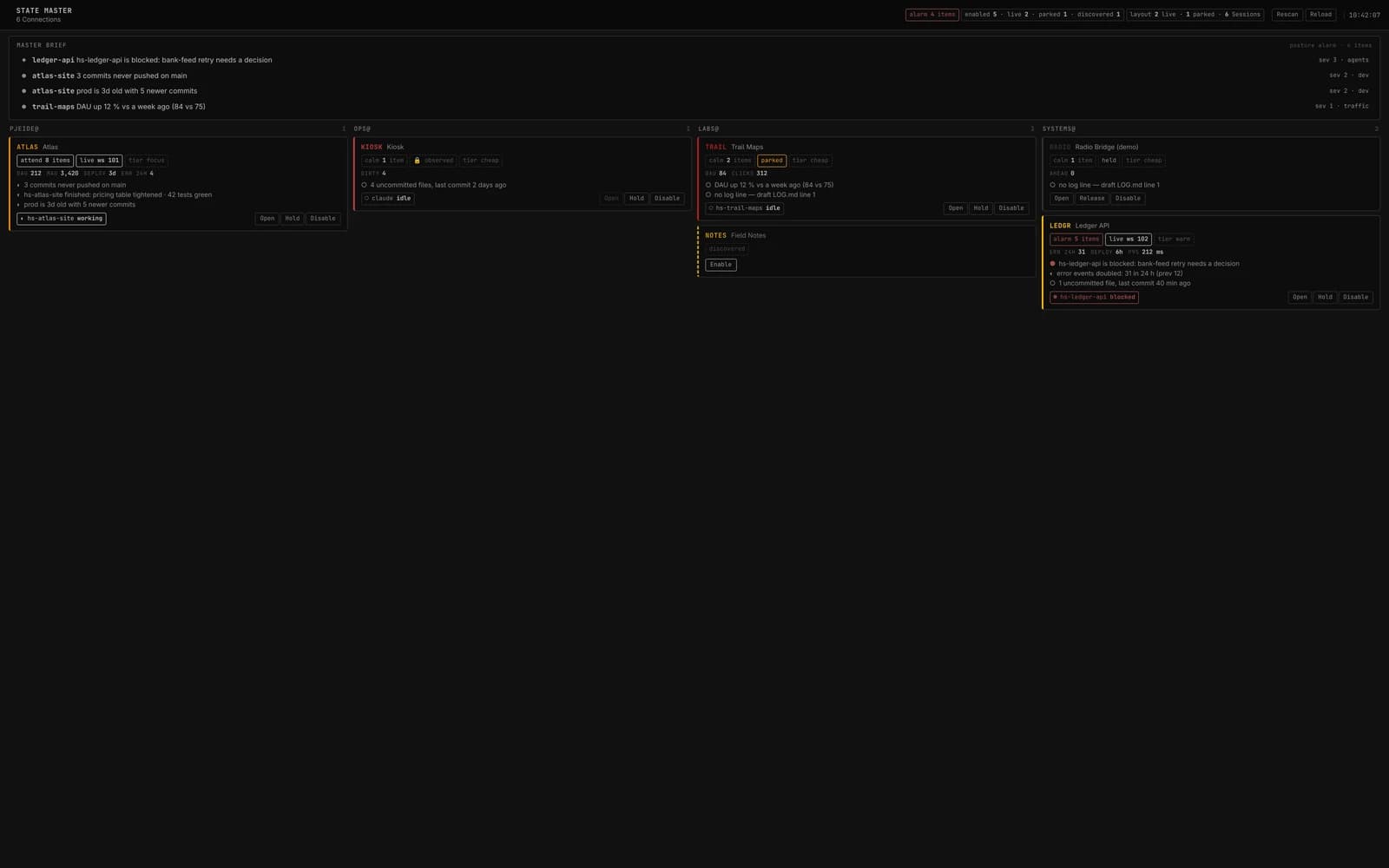Open the Atlas connection
This screenshot has height=868, width=1389.
pyautogui.click(x=267, y=219)
